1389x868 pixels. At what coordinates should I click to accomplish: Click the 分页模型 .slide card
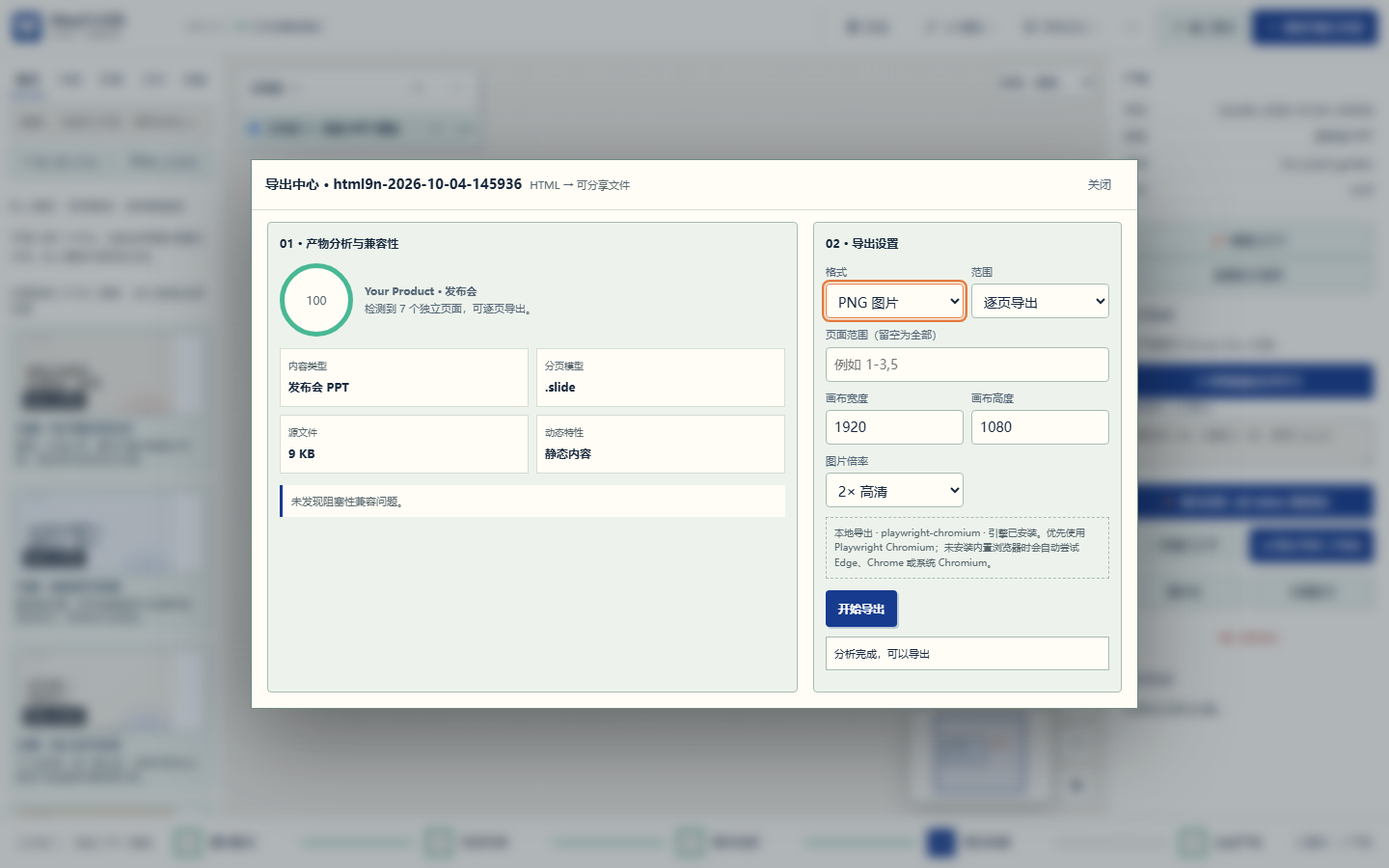(661, 377)
